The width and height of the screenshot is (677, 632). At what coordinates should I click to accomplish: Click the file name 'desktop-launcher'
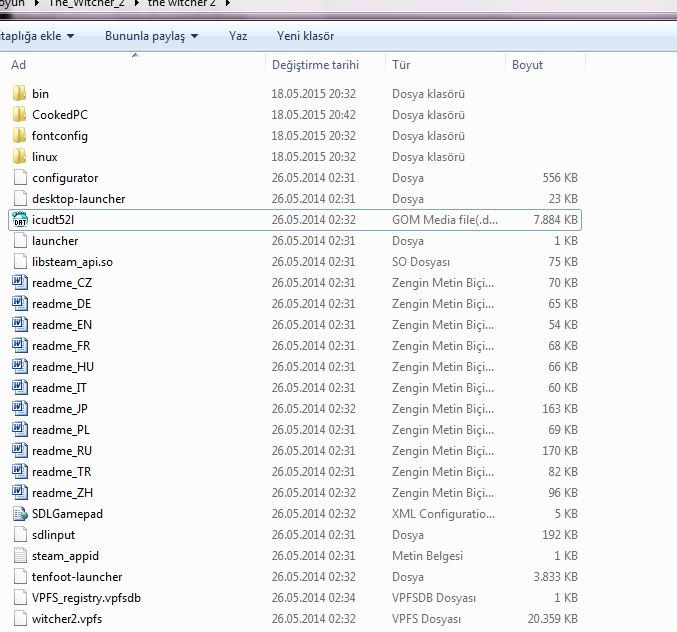point(78,199)
